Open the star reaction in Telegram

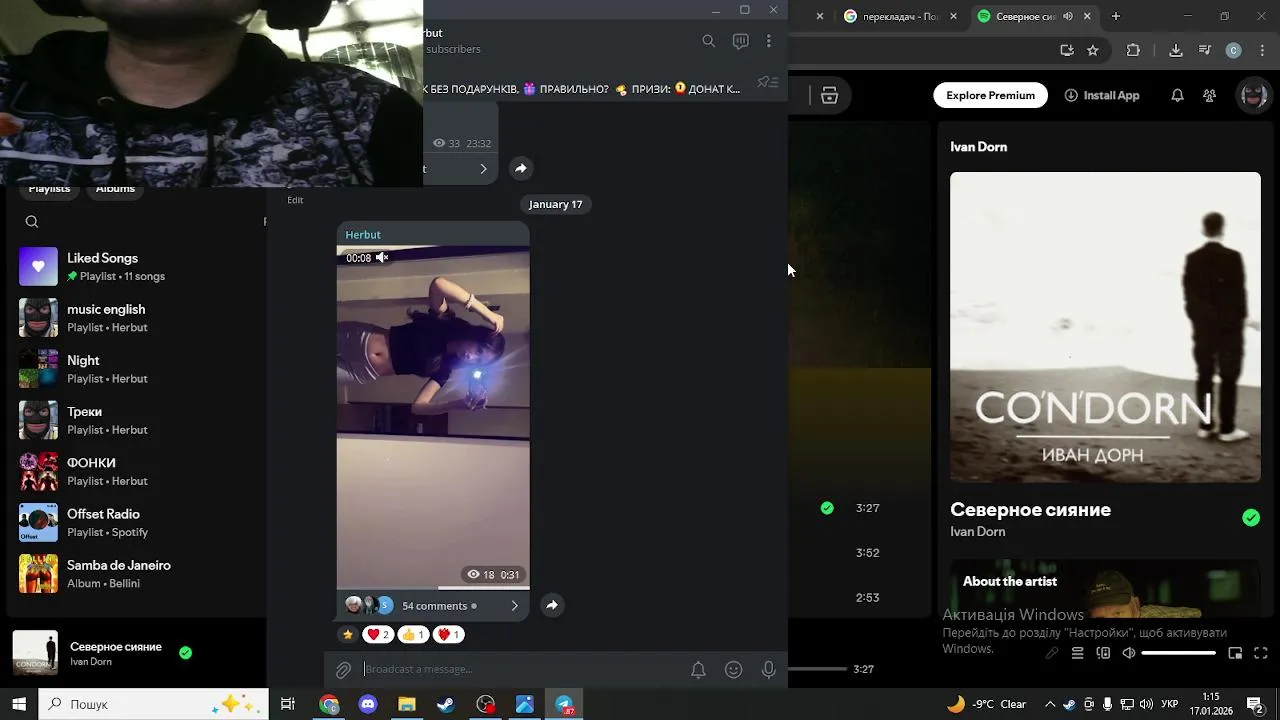(x=347, y=634)
